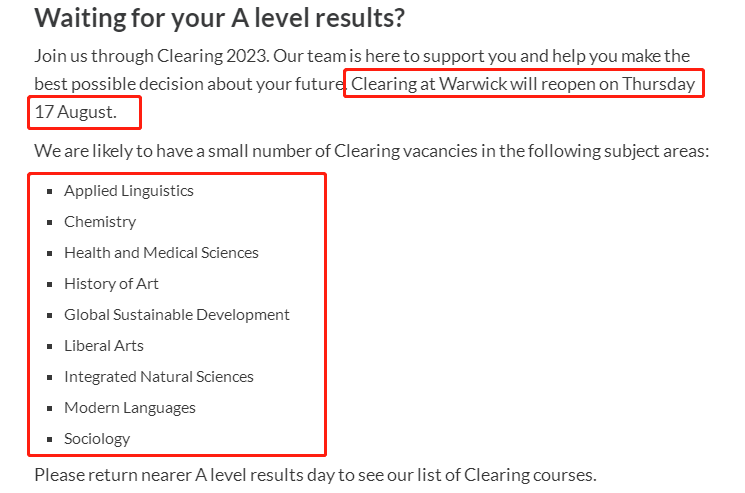The image size is (745, 493).
Task: Click Modern Languages subject
Action: pyautogui.click(x=130, y=408)
